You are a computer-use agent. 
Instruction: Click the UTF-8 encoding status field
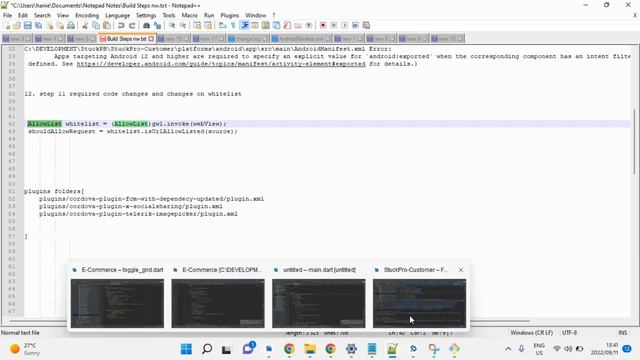coord(569,333)
